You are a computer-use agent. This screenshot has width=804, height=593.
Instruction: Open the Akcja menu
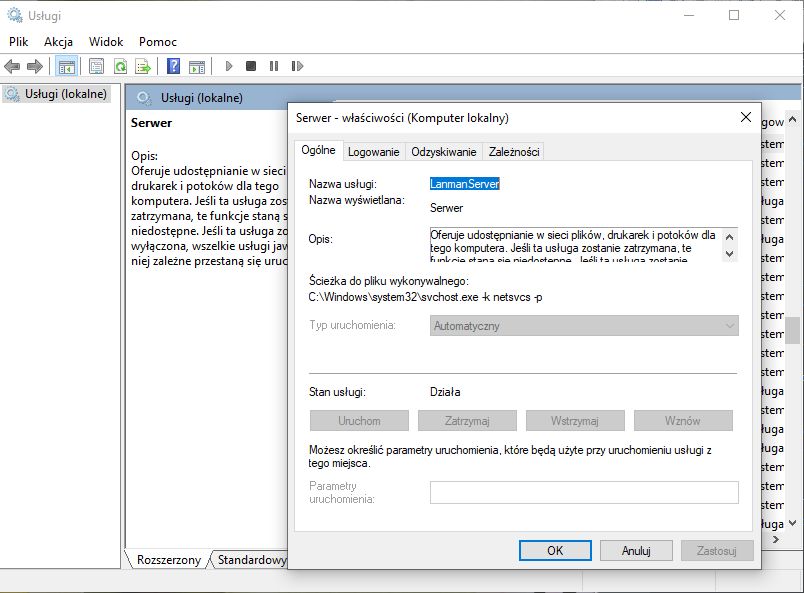click(58, 42)
